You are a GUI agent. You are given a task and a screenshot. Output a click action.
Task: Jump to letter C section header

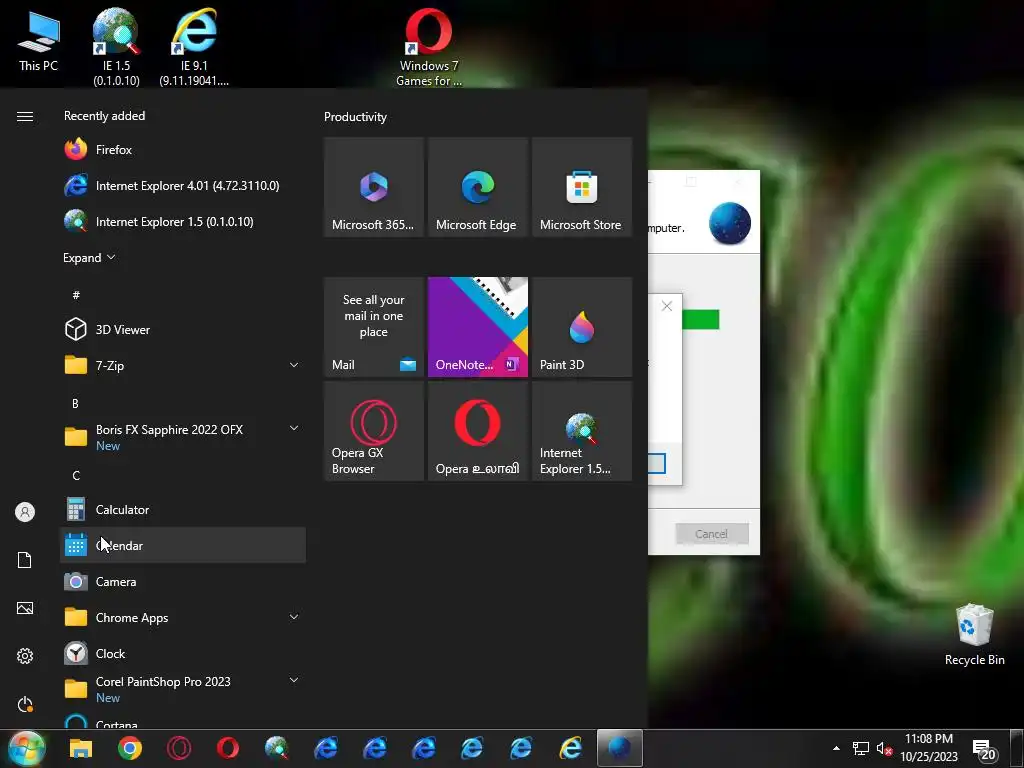click(76, 475)
